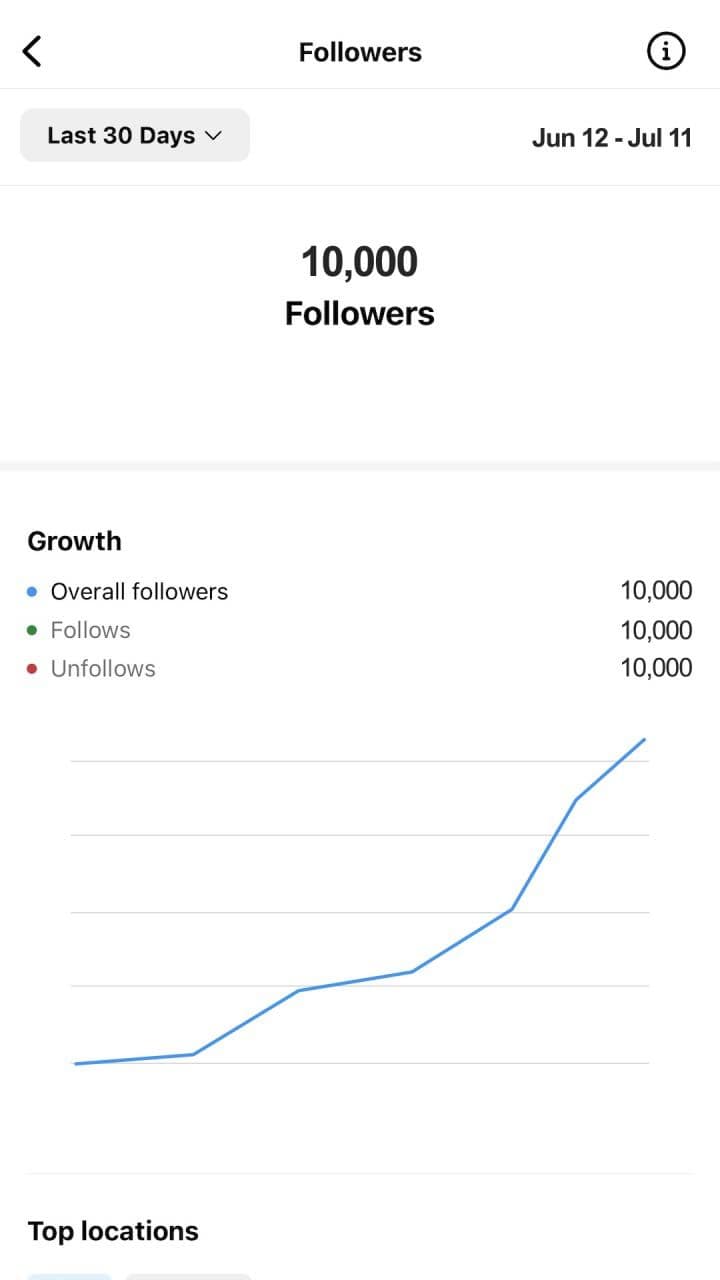Select the Jun 12 - Jul 11 date label

(x=613, y=138)
